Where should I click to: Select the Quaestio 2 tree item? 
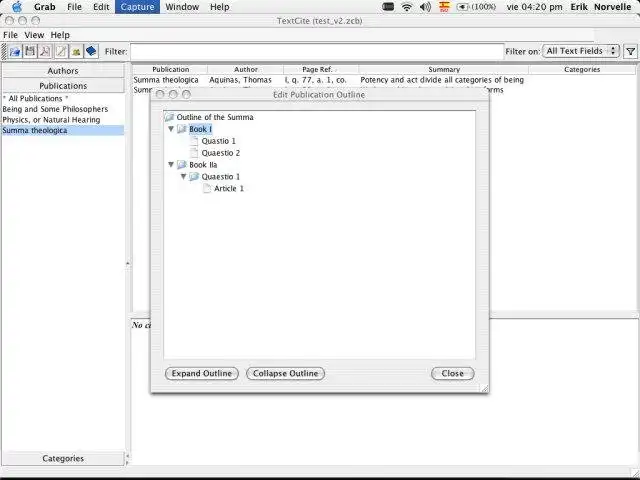(221, 153)
